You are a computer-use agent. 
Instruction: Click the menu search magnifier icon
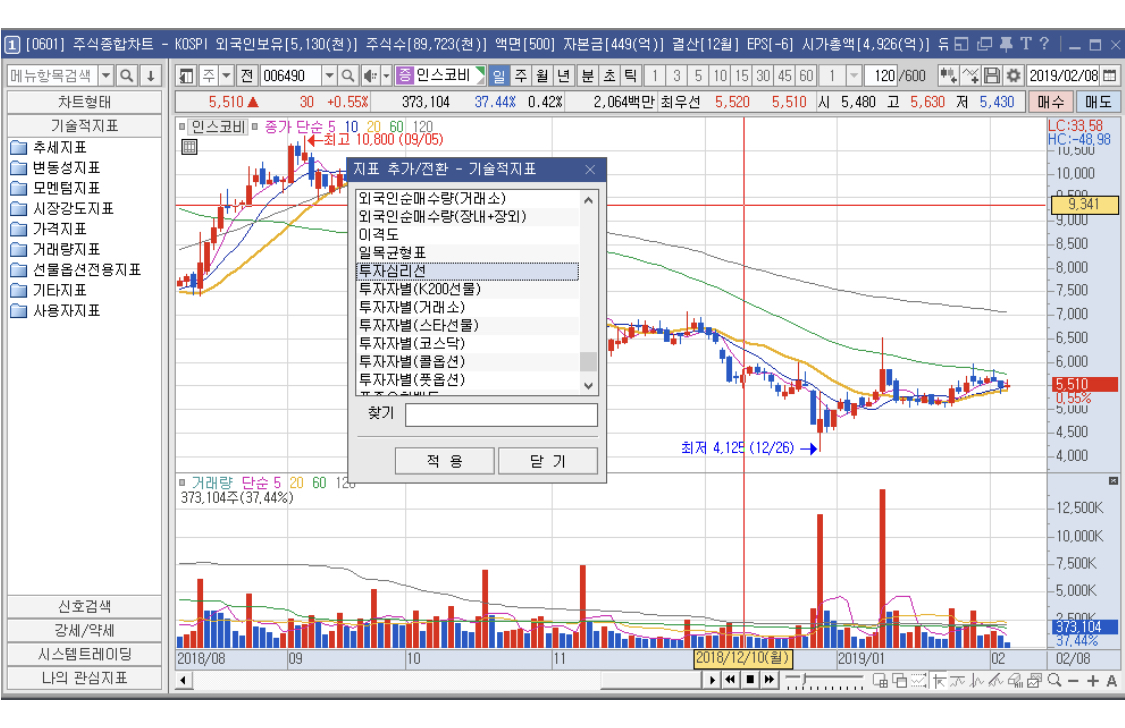point(126,75)
